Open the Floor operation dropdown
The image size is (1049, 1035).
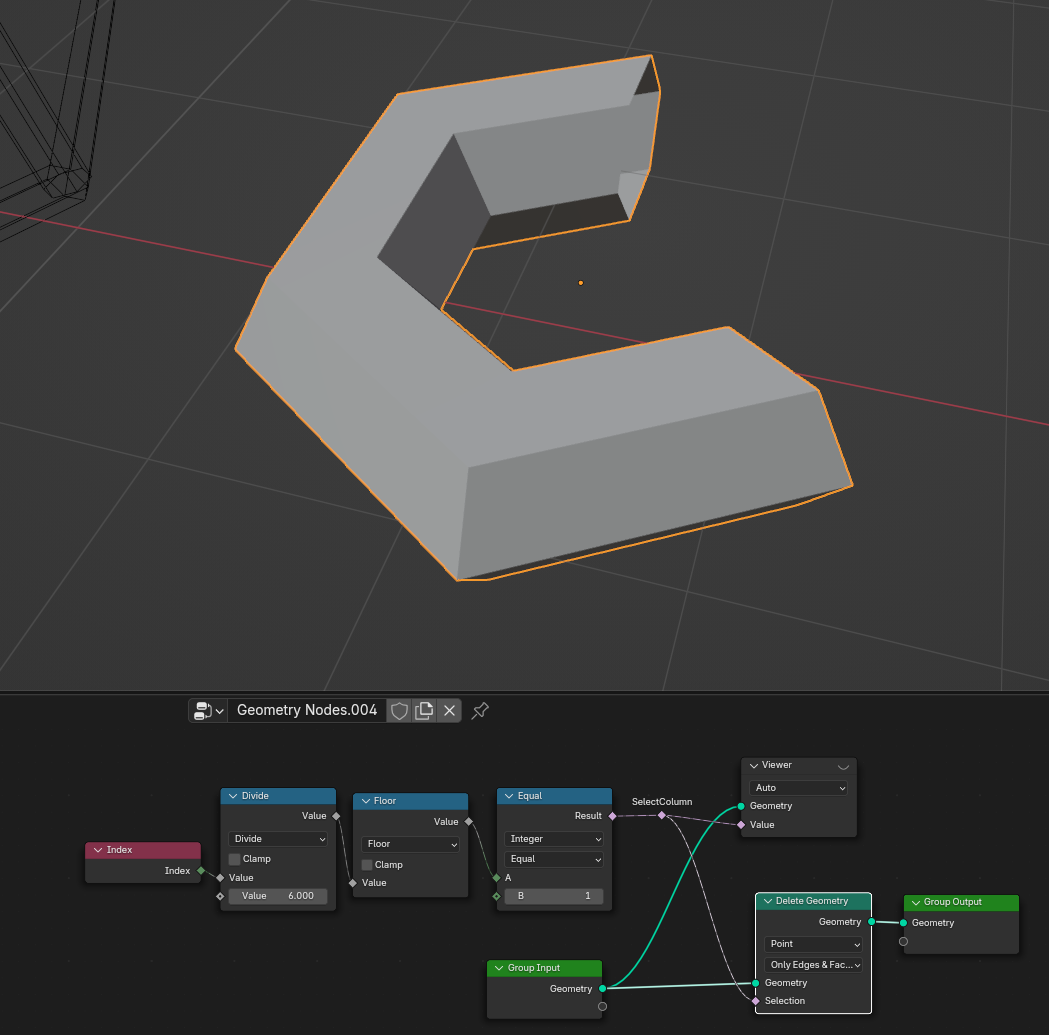[410, 844]
